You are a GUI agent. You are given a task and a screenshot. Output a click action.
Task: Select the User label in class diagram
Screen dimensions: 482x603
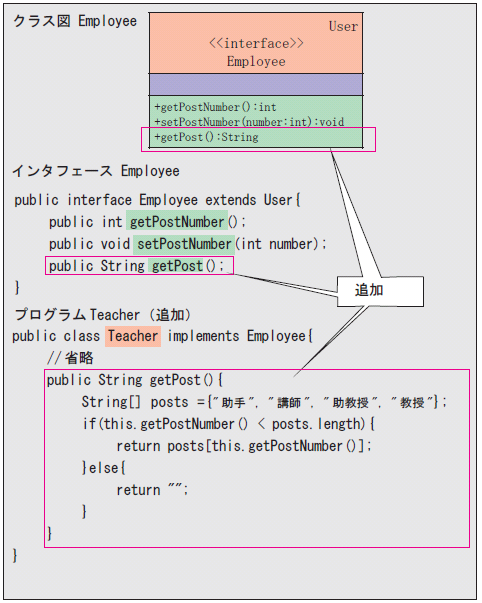[x=343, y=26]
